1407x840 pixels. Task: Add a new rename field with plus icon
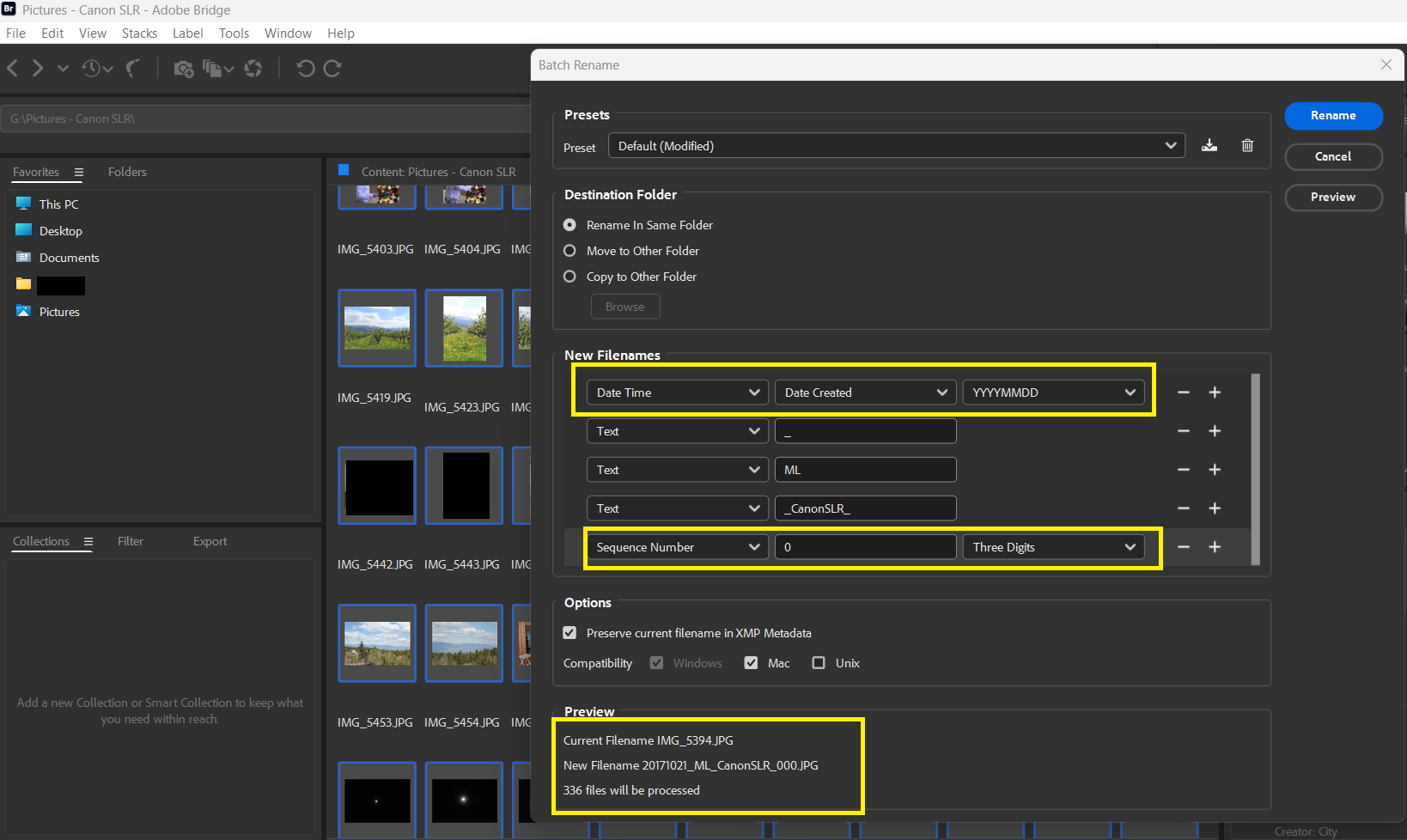(1215, 392)
